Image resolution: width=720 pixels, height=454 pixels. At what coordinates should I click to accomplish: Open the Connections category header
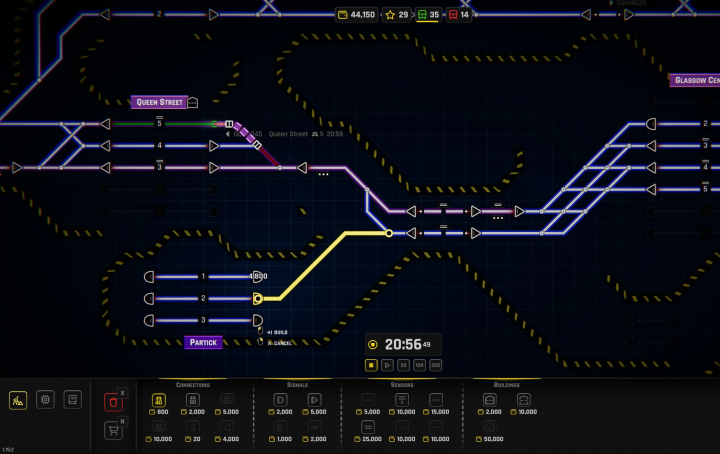(192, 384)
